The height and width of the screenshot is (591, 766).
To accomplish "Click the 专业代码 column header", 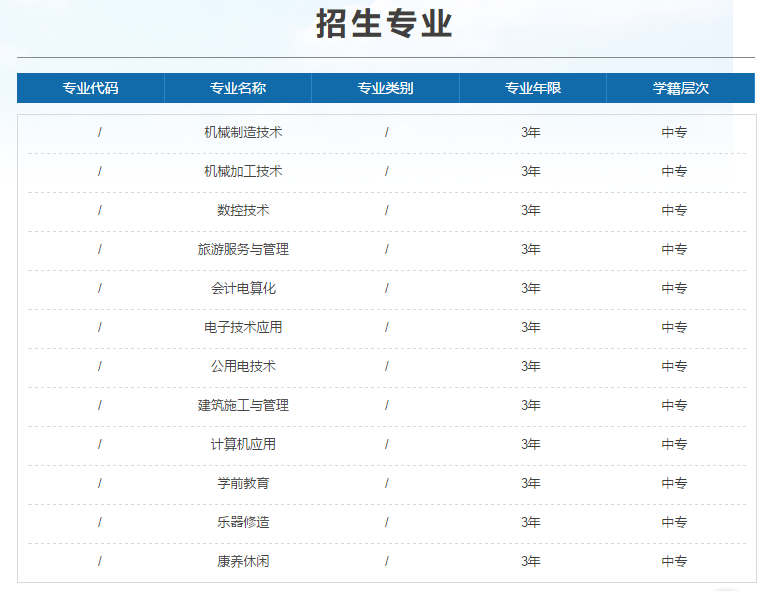I will (x=90, y=88).
